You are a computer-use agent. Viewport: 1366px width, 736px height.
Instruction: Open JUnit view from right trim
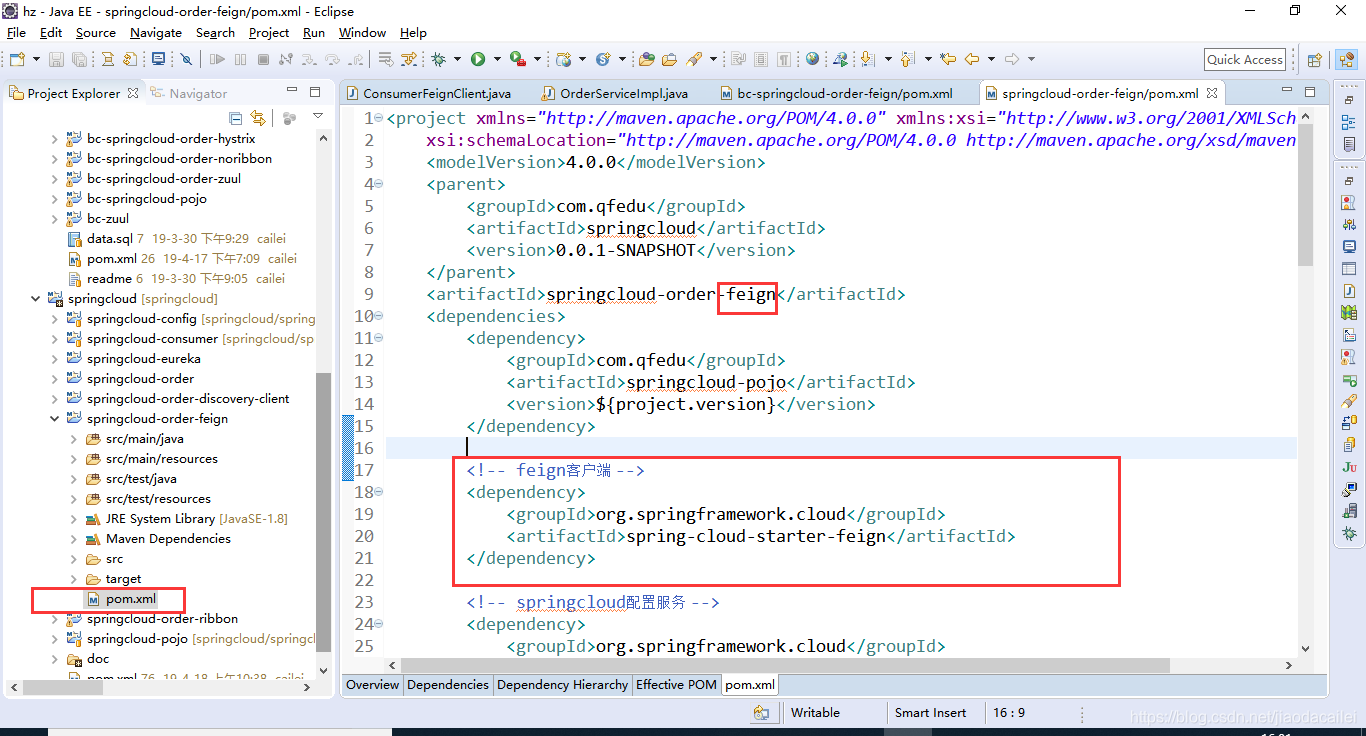click(1350, 467)
